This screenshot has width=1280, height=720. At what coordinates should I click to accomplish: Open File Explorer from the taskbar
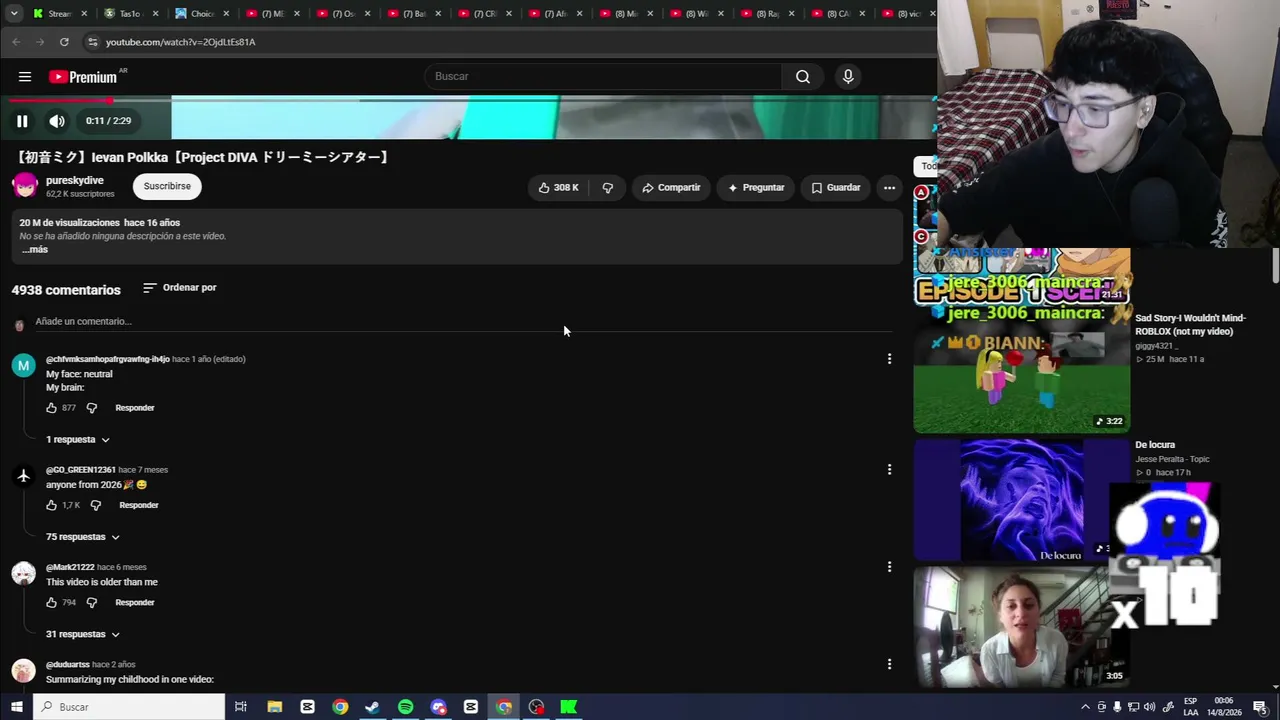(x=274, y=707)
